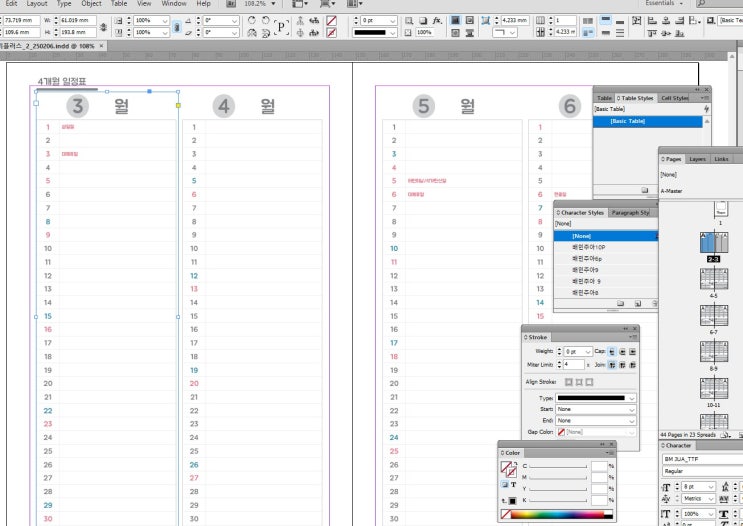This screenshot has width=743, height=526.
Task: Select Align Stroke to Center option
Action: 569,382
